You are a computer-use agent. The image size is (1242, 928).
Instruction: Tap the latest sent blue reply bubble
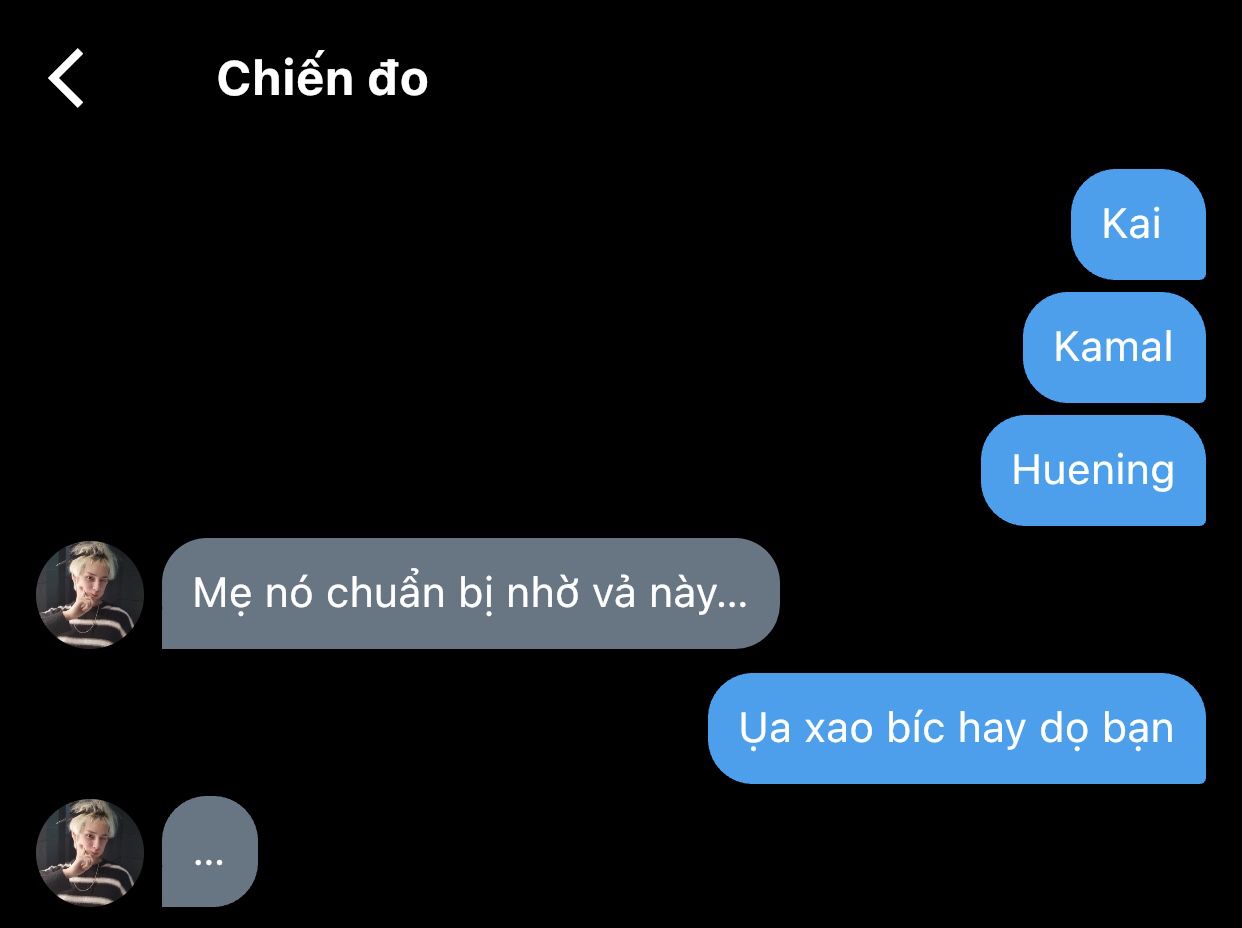(957, 728)
